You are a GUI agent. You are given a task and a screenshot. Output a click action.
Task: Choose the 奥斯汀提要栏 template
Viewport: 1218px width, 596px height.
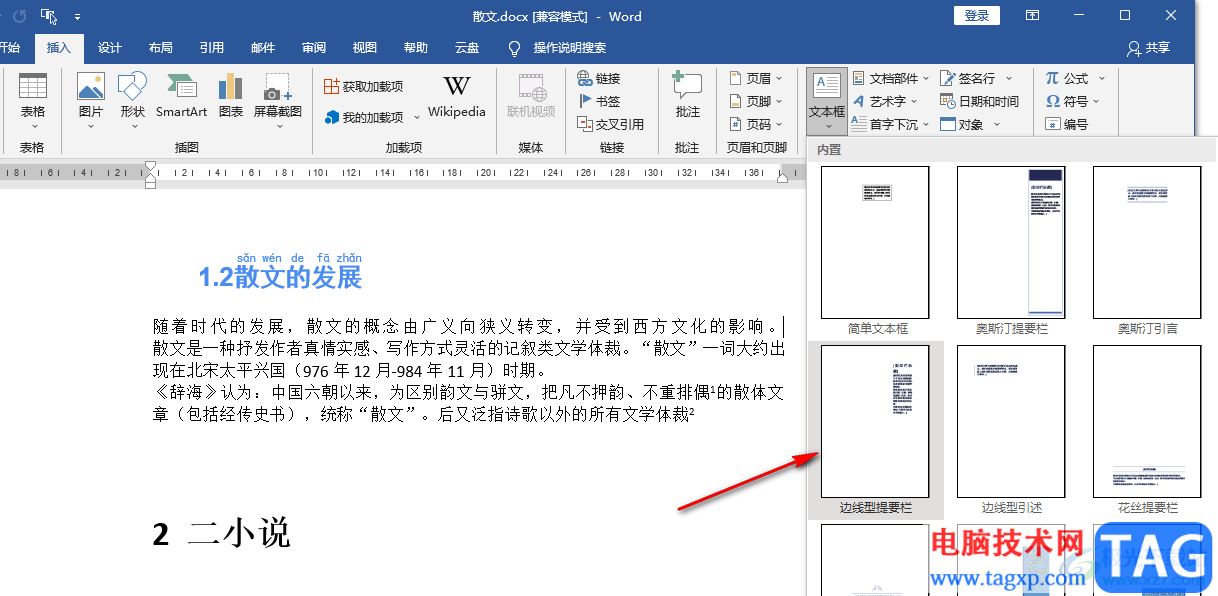1011,251
